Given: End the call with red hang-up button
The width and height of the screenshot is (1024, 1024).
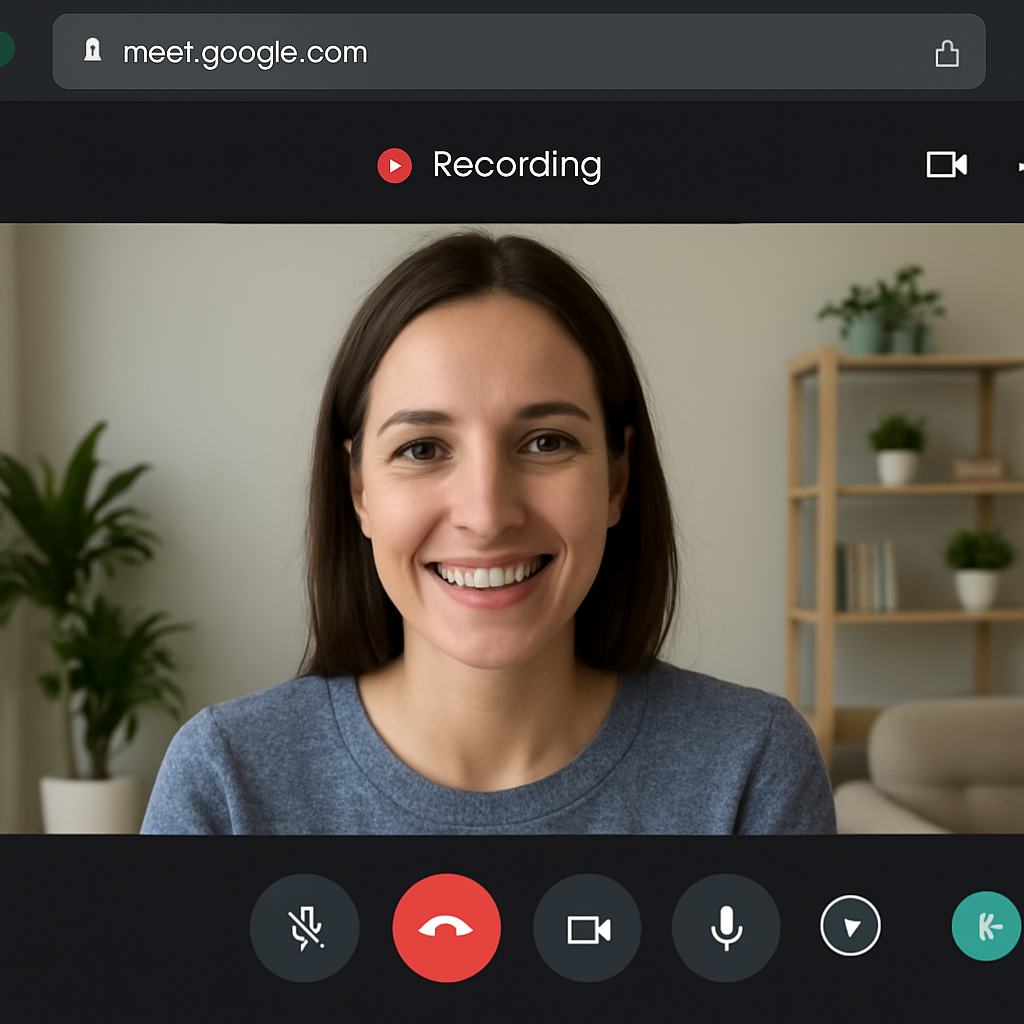Looking at the screenshot, I should click(446, 929).
